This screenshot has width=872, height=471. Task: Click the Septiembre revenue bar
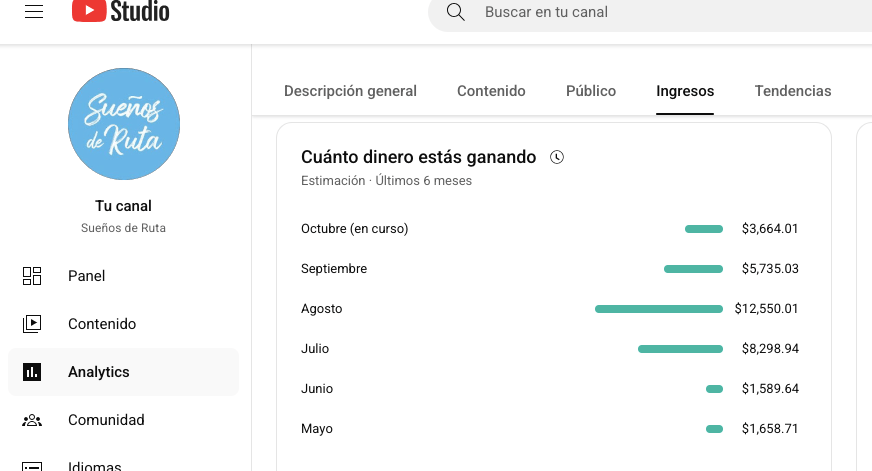point(693,269)
